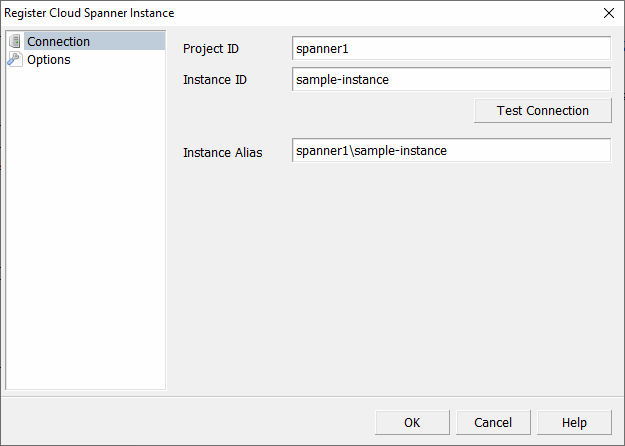
Task: Open the Help button
Action: [x=574, y=422]
